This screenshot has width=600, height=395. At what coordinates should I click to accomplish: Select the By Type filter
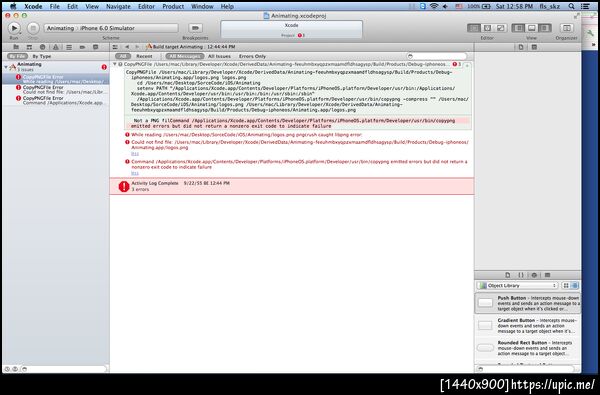(42, 56)
